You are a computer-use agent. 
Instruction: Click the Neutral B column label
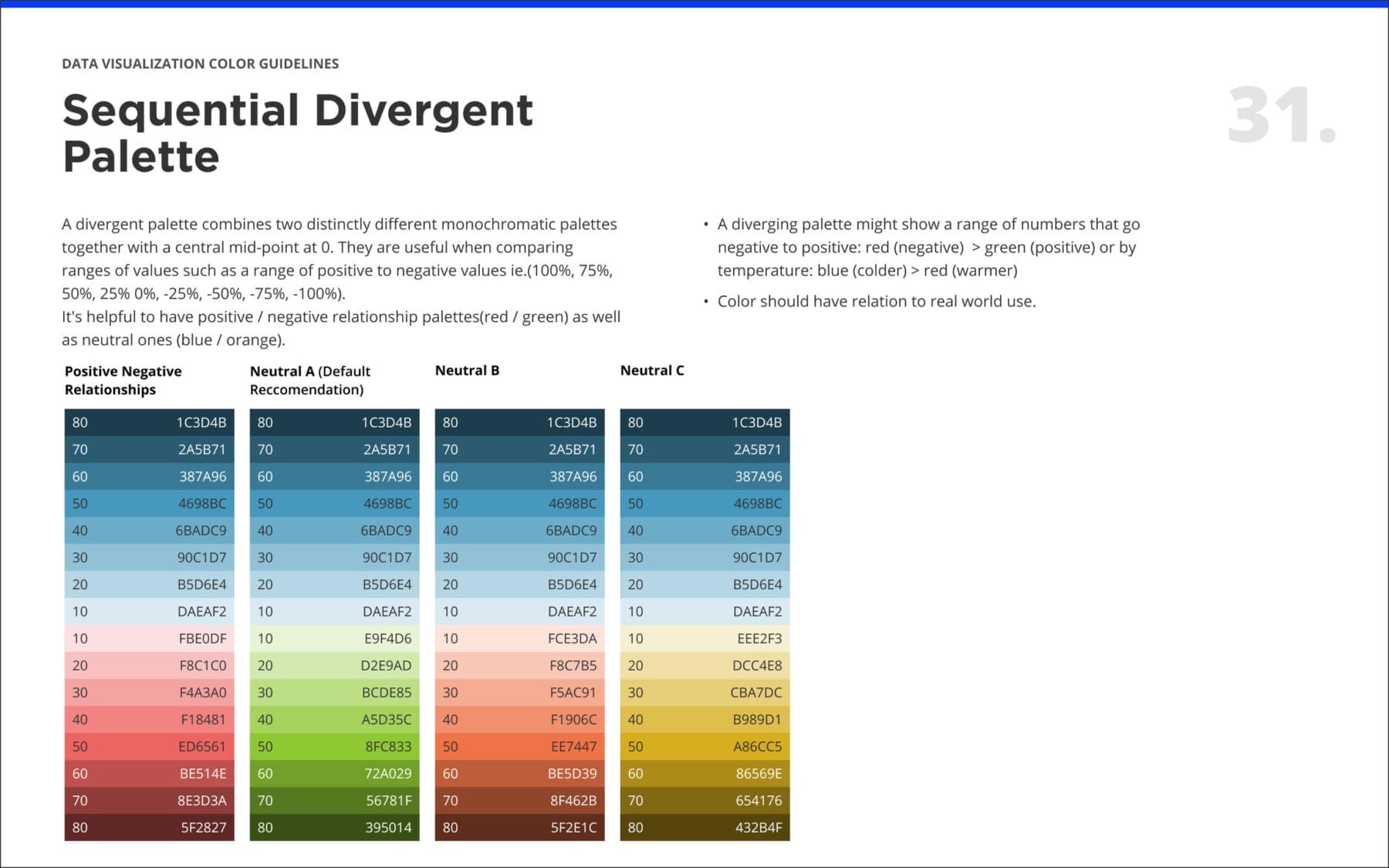tap(468, 370)
